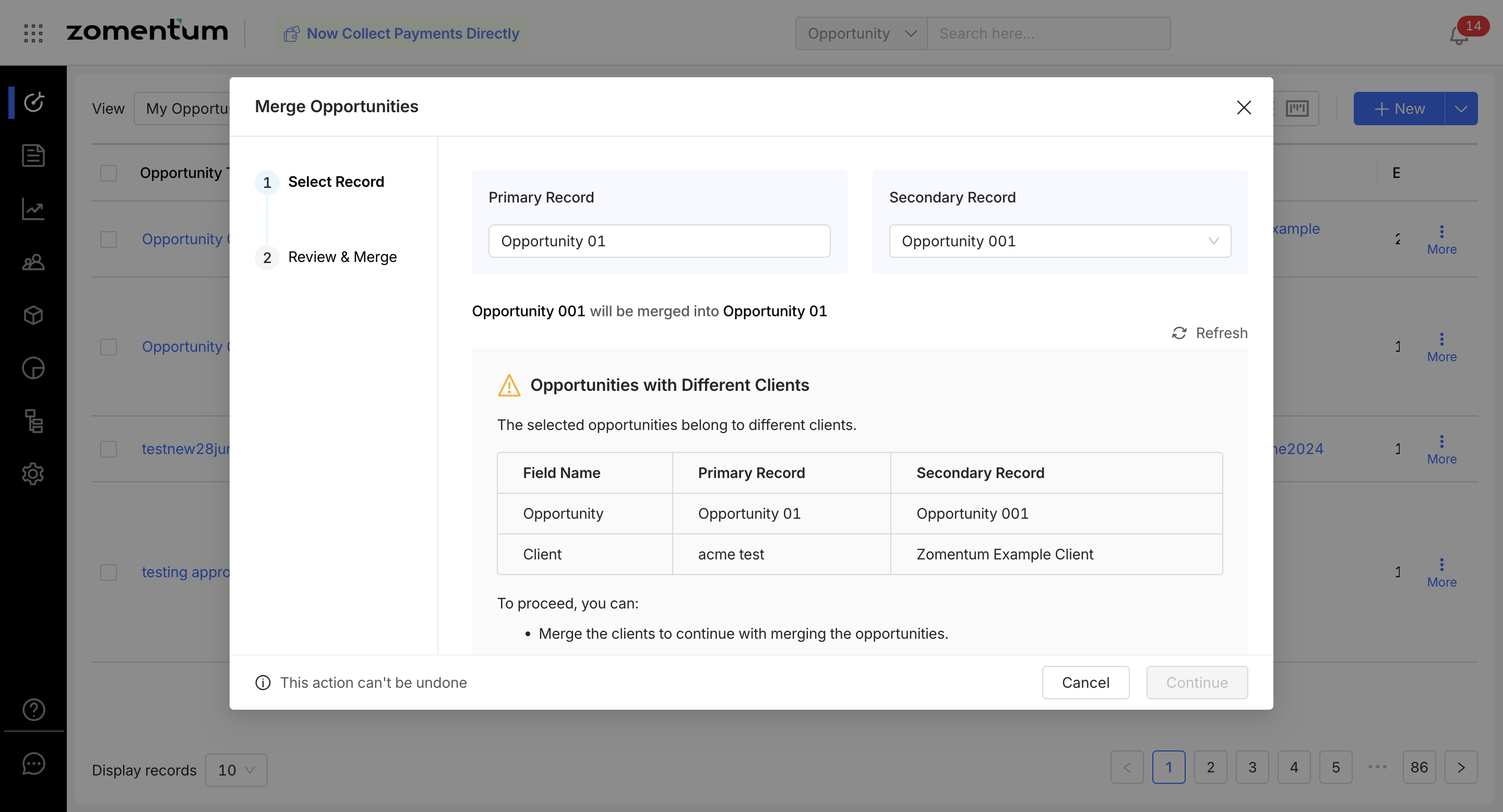
Task: Open the Products box icon in sidebar
Action: point(33,315)
